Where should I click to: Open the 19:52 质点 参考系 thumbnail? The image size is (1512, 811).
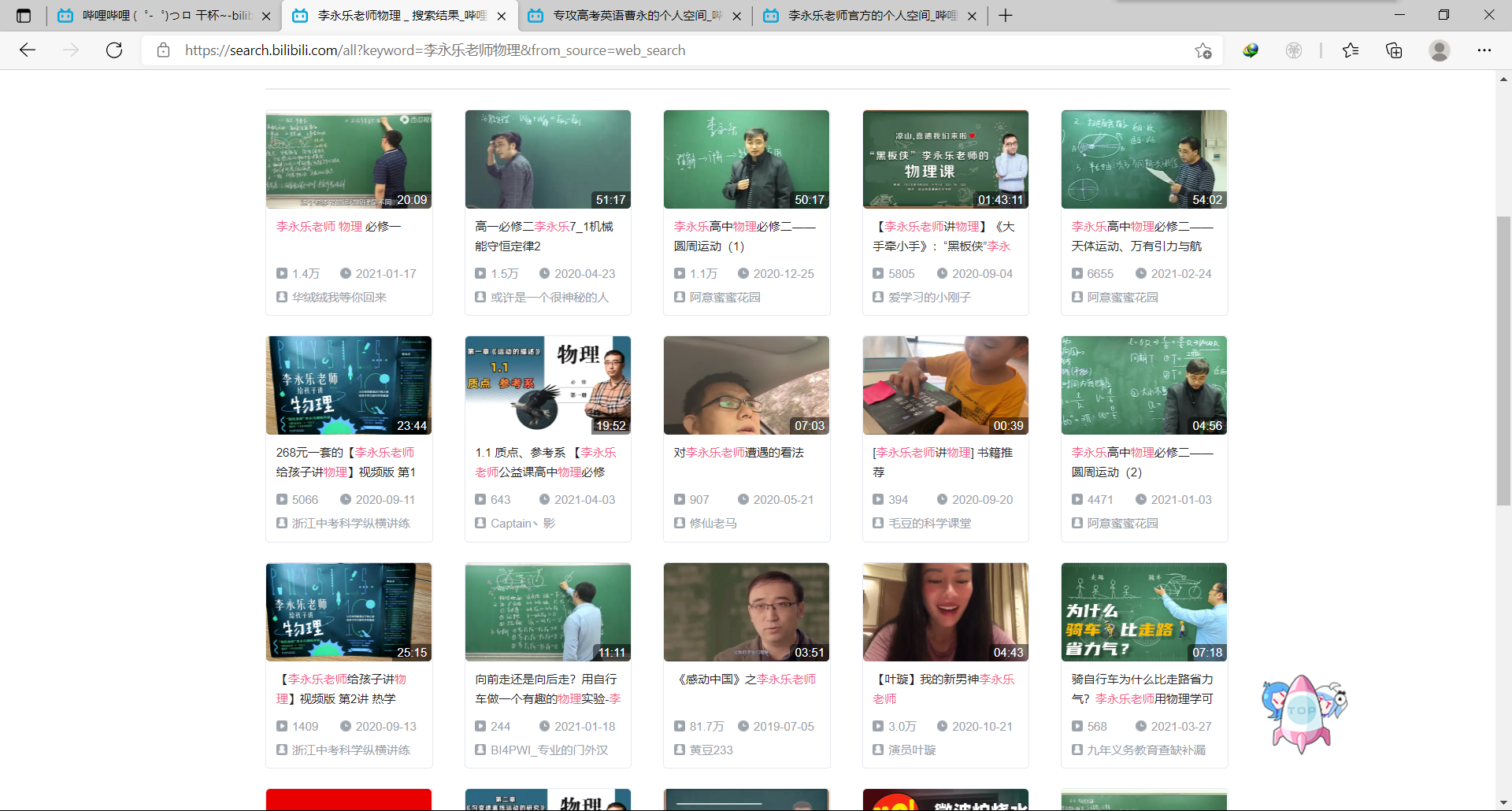(x=548, y=386)
